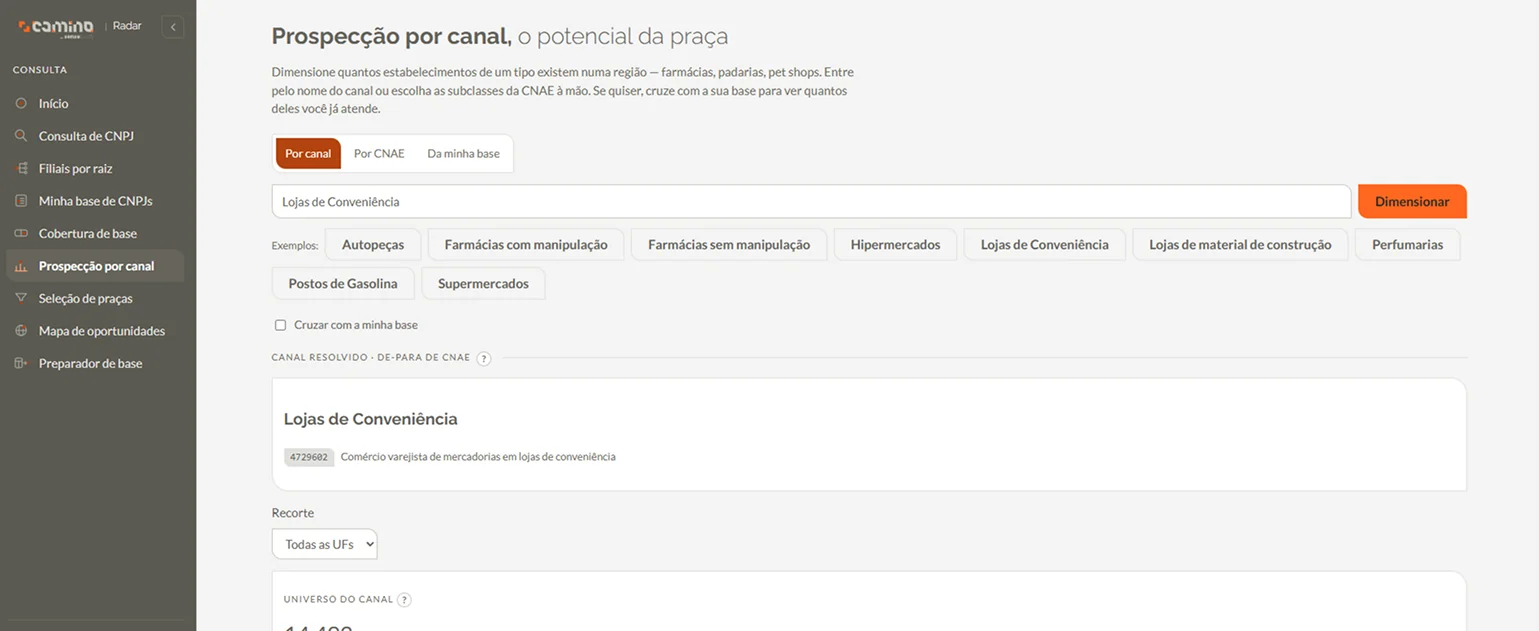This screenshot has width=1539, height=631.
Task: Switch to the Por canal tab
Action: (308, 153)
